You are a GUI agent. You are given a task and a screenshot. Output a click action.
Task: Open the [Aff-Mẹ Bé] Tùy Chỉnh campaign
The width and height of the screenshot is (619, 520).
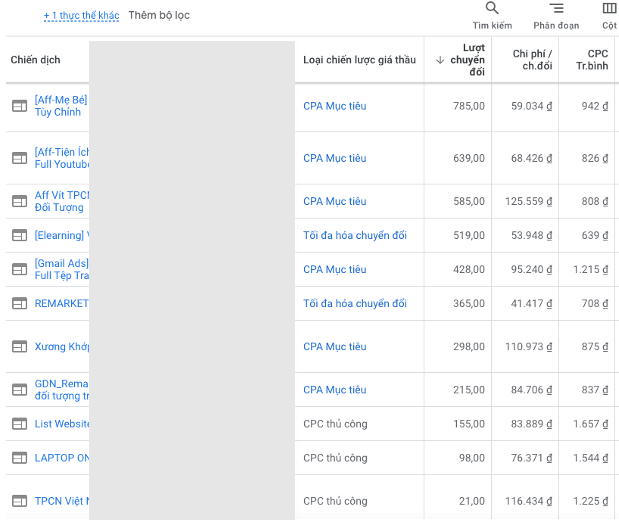(x=61, y=106)
